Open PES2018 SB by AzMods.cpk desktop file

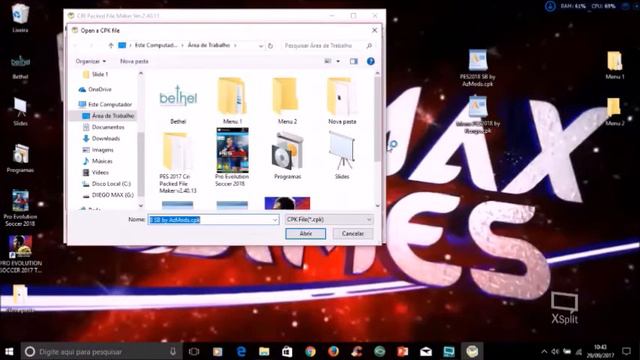tap(478, 68)
